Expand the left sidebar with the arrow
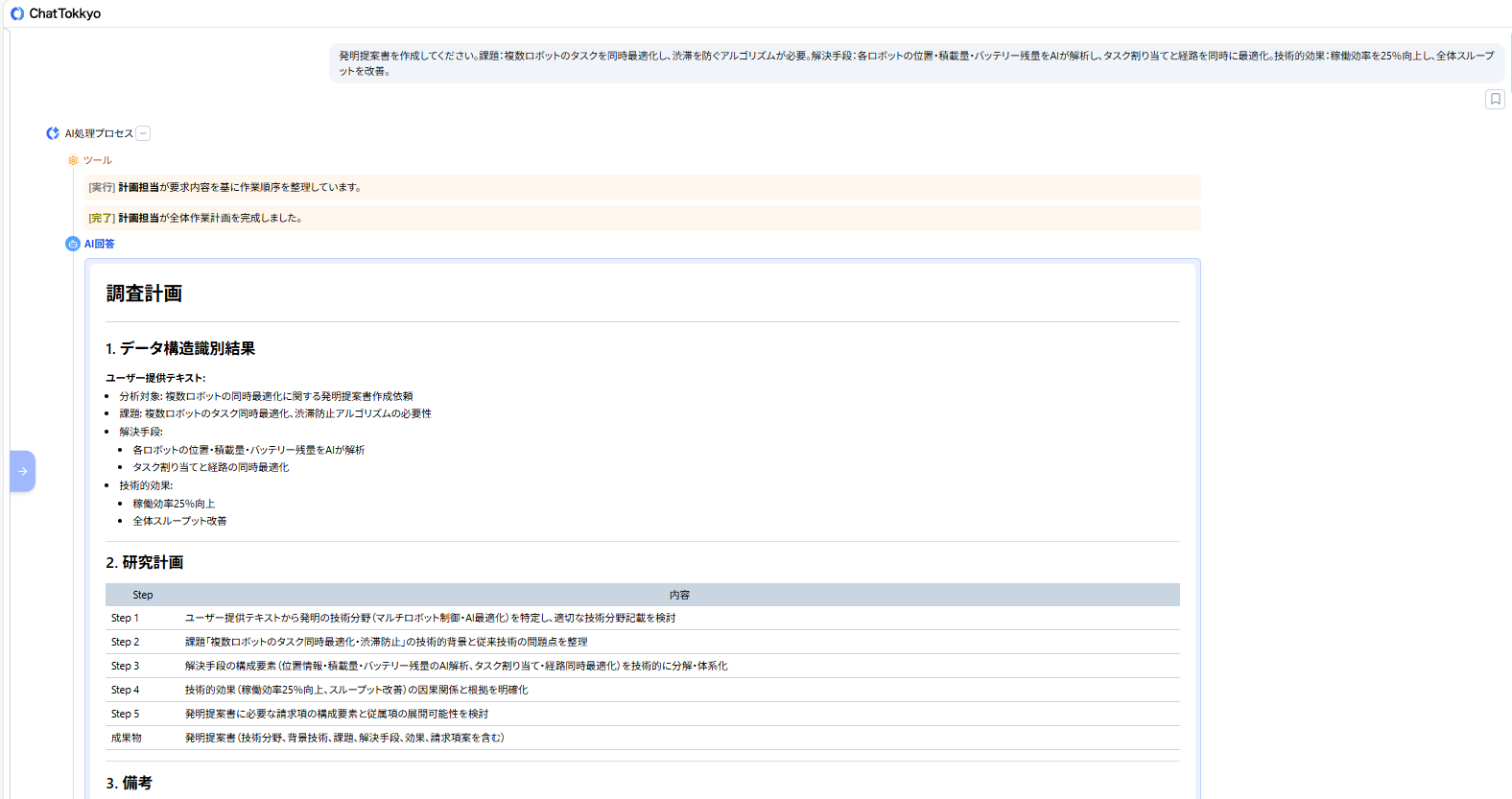The width and height of the screenshot is (1512, 799). pyautogui.click(x=23, y=471)
